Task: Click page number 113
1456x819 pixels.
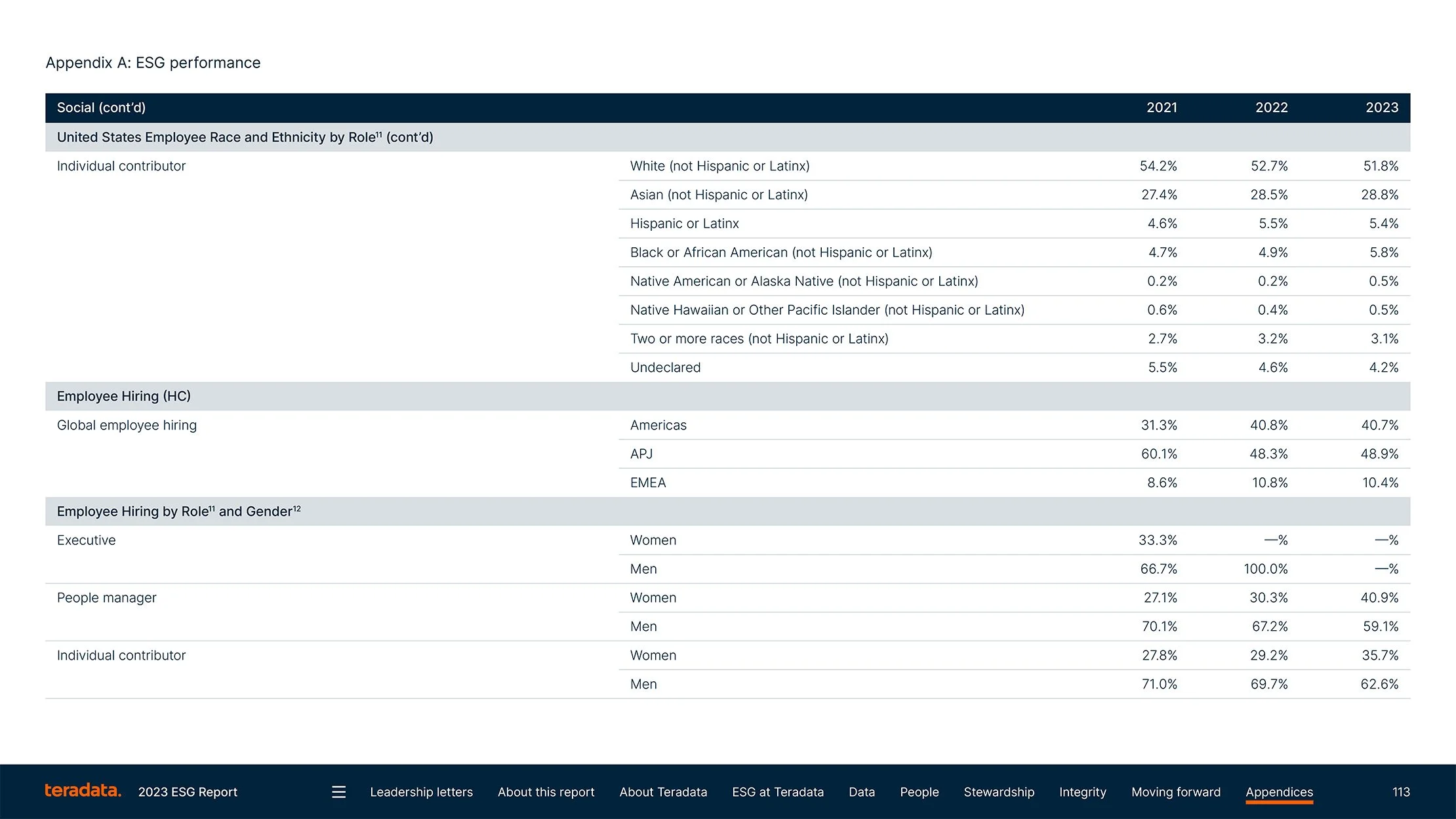Action: (1400, 791)
